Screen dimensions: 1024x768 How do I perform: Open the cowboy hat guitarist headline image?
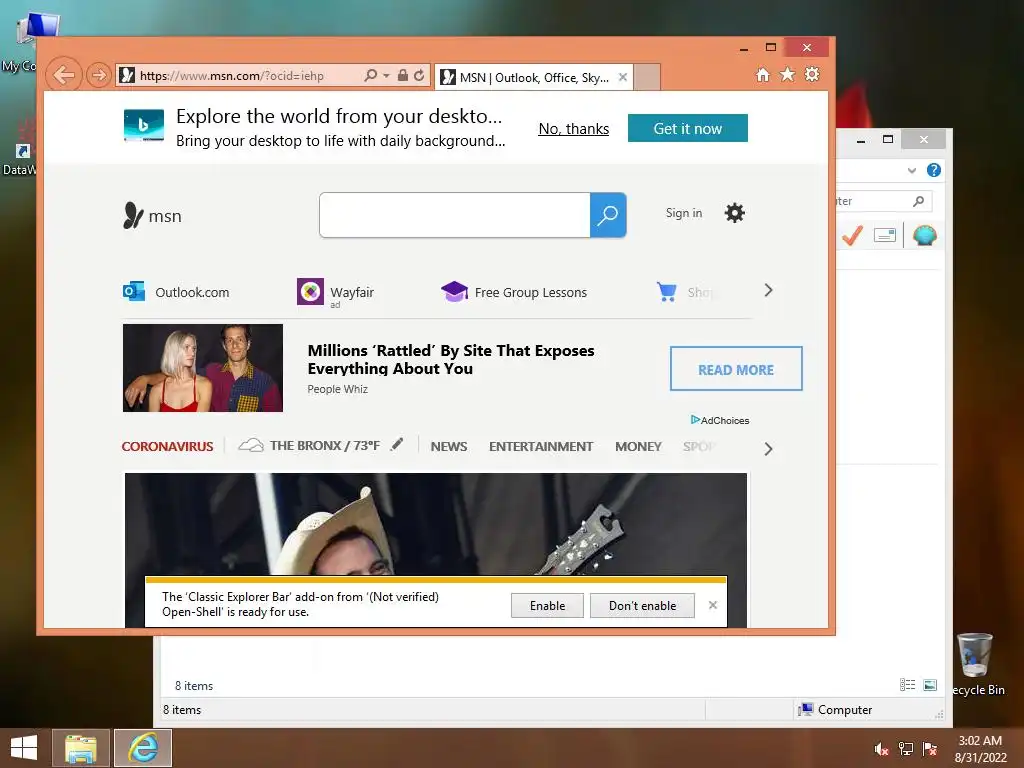[436, 524]
